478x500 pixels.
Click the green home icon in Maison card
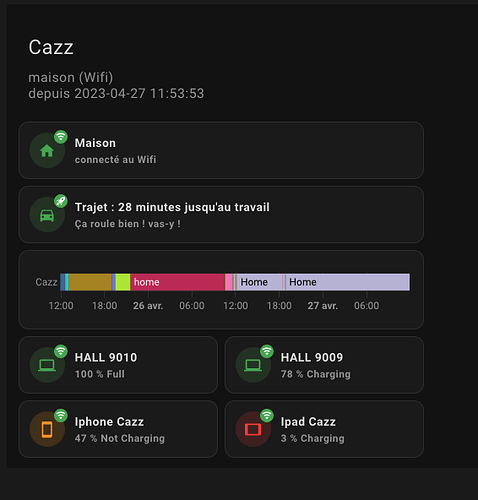pyautogui.click(x=47, y=151)
